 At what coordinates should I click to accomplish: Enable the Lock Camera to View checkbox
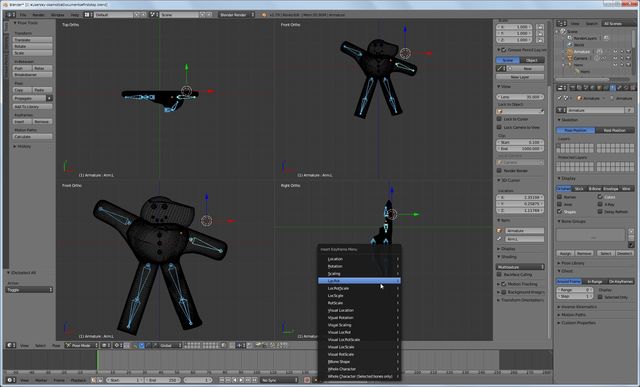point(499,127)
